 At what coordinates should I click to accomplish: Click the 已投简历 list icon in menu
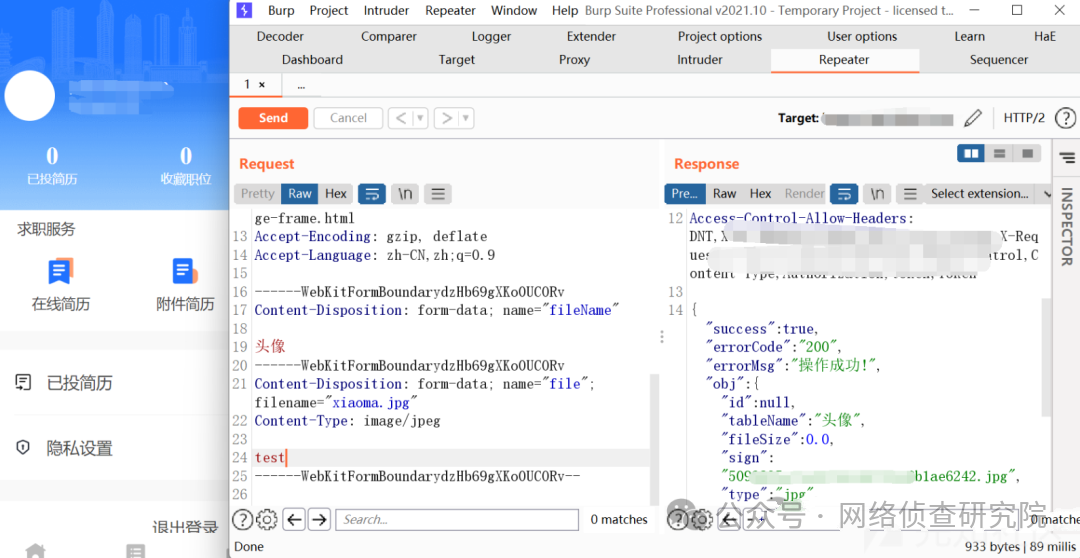(23, 382)
